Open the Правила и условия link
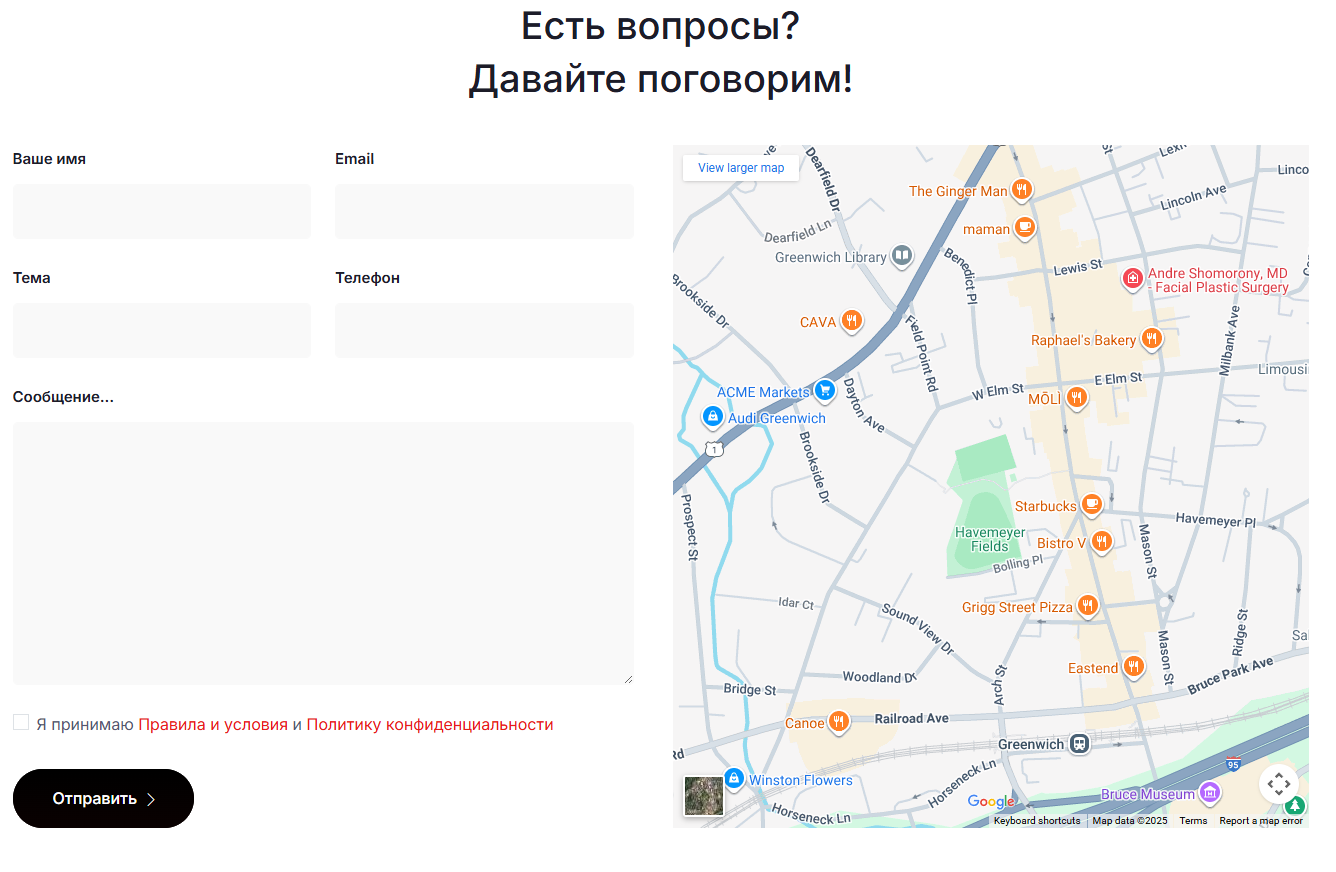This screenshot has height=872, width=1336. click(212, 725)
